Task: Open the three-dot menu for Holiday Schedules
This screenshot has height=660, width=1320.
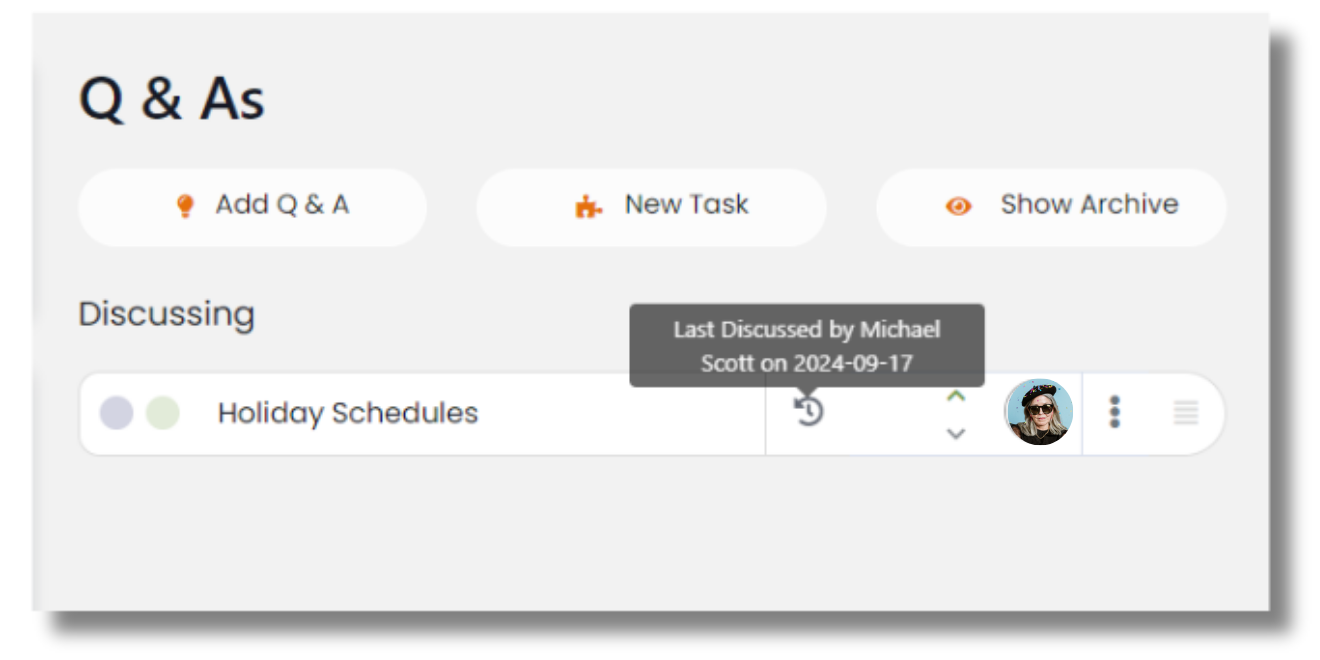Action: click(1115, 412)
